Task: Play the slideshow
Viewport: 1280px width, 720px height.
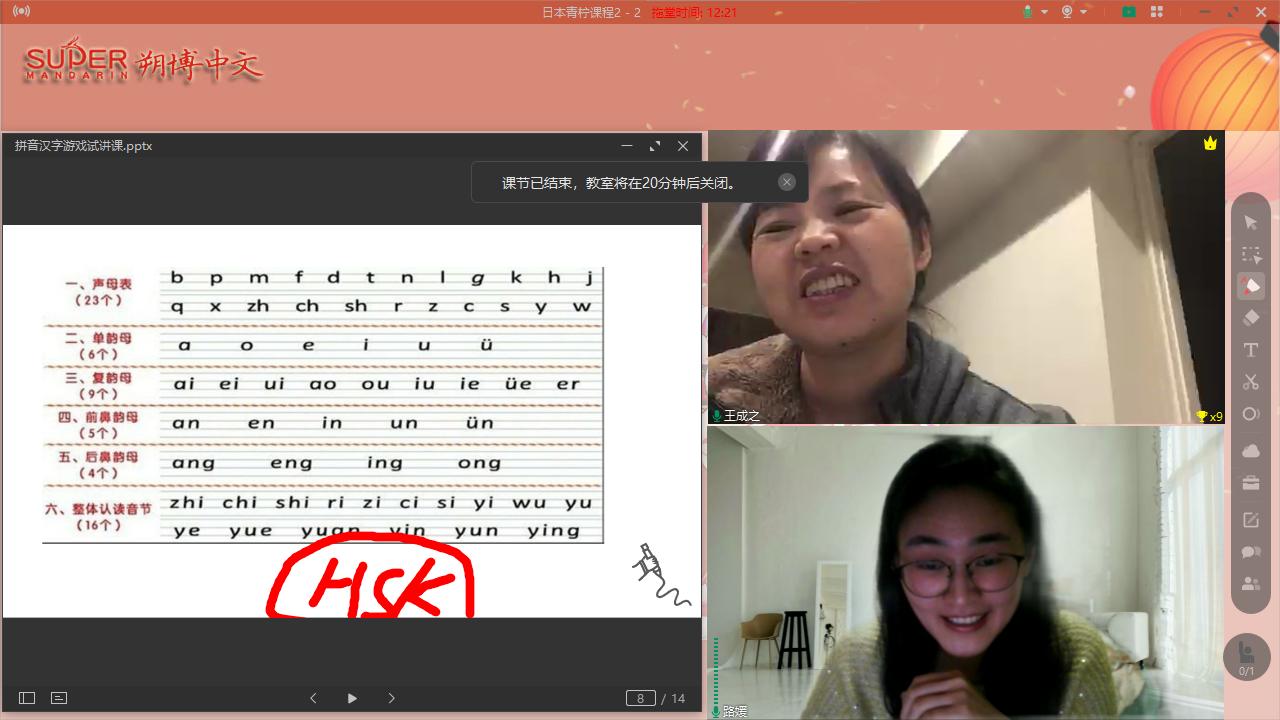Action: coord(352,698)
